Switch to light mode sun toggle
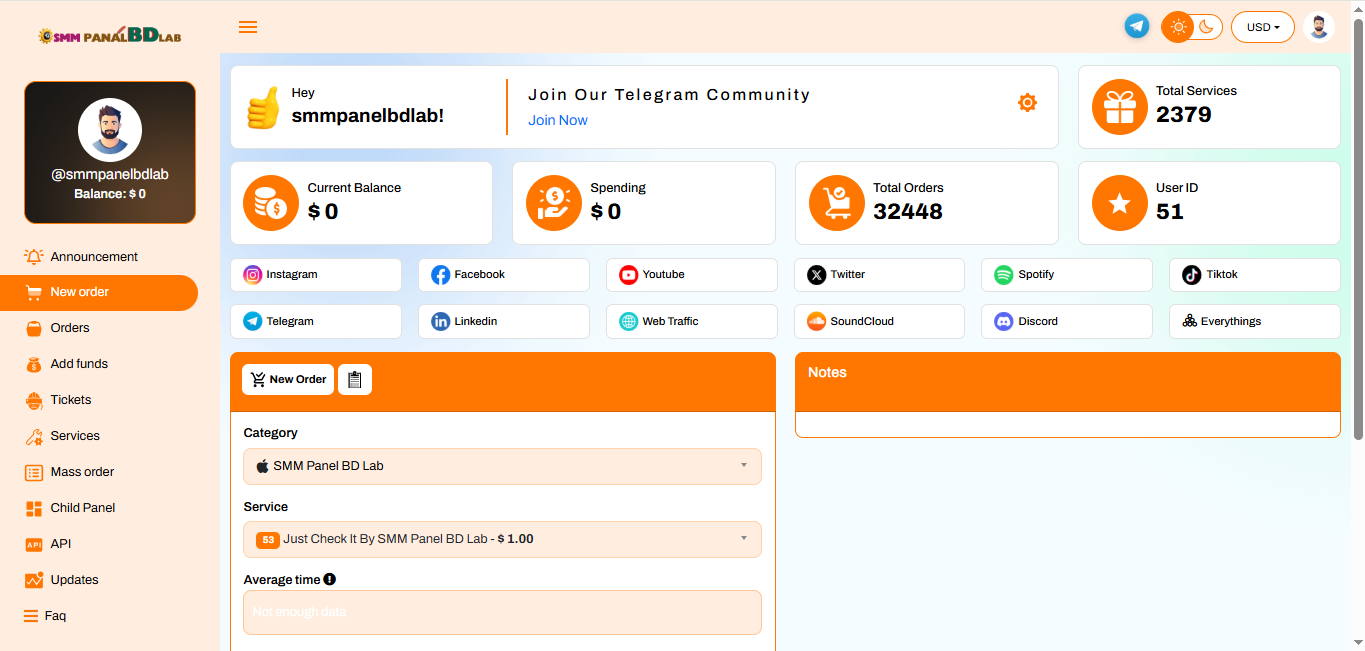Screen dimensions: 1365x651 [x=1178, y=27]
